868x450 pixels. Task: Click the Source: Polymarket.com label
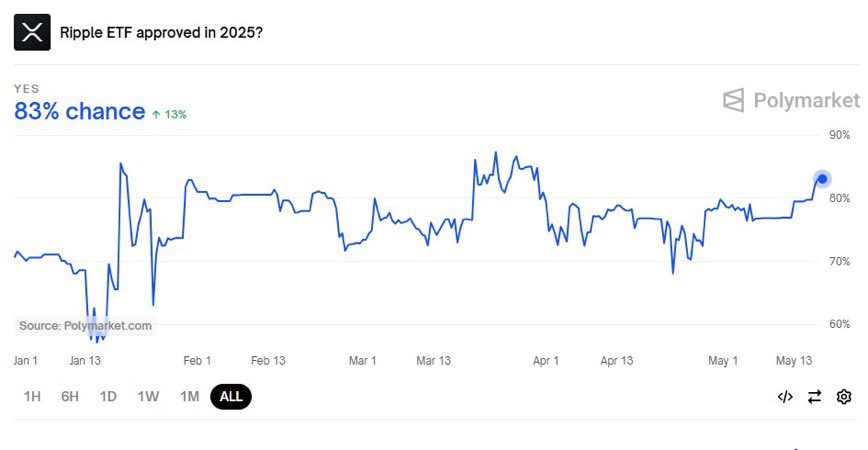[85, 325]
